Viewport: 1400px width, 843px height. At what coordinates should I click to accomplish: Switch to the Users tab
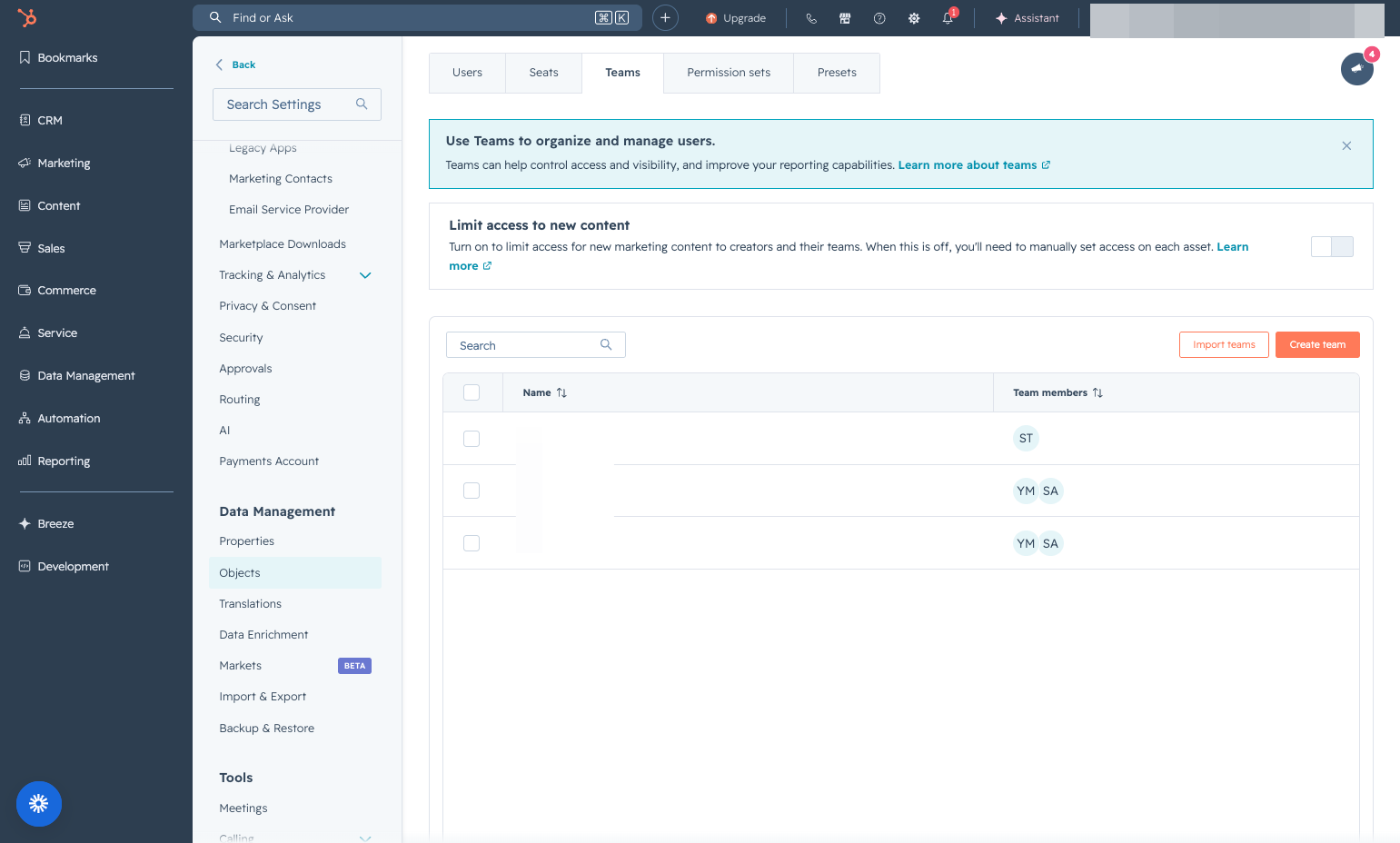point(467,73)
